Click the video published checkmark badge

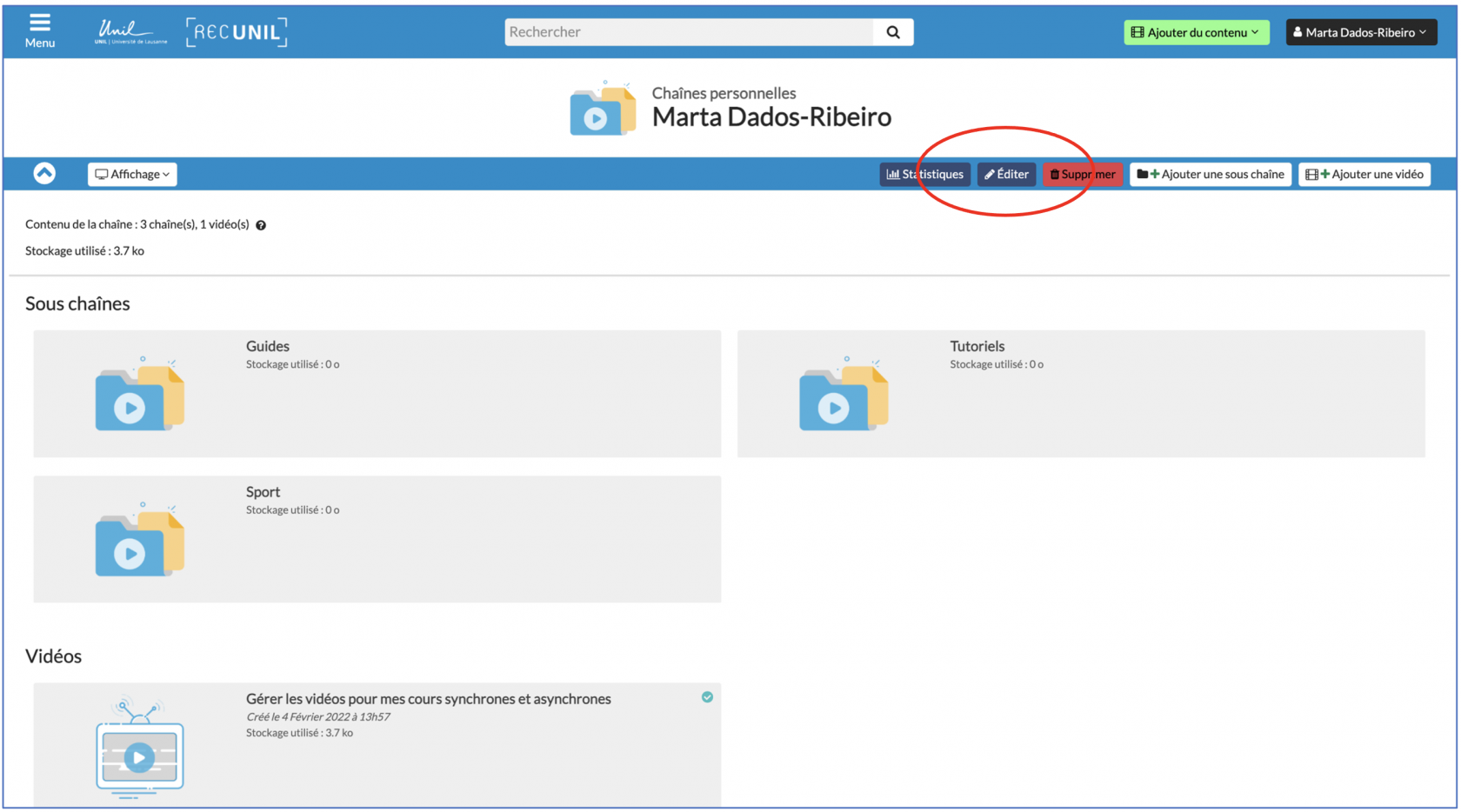pyautogui.click(x=707, y=697)
